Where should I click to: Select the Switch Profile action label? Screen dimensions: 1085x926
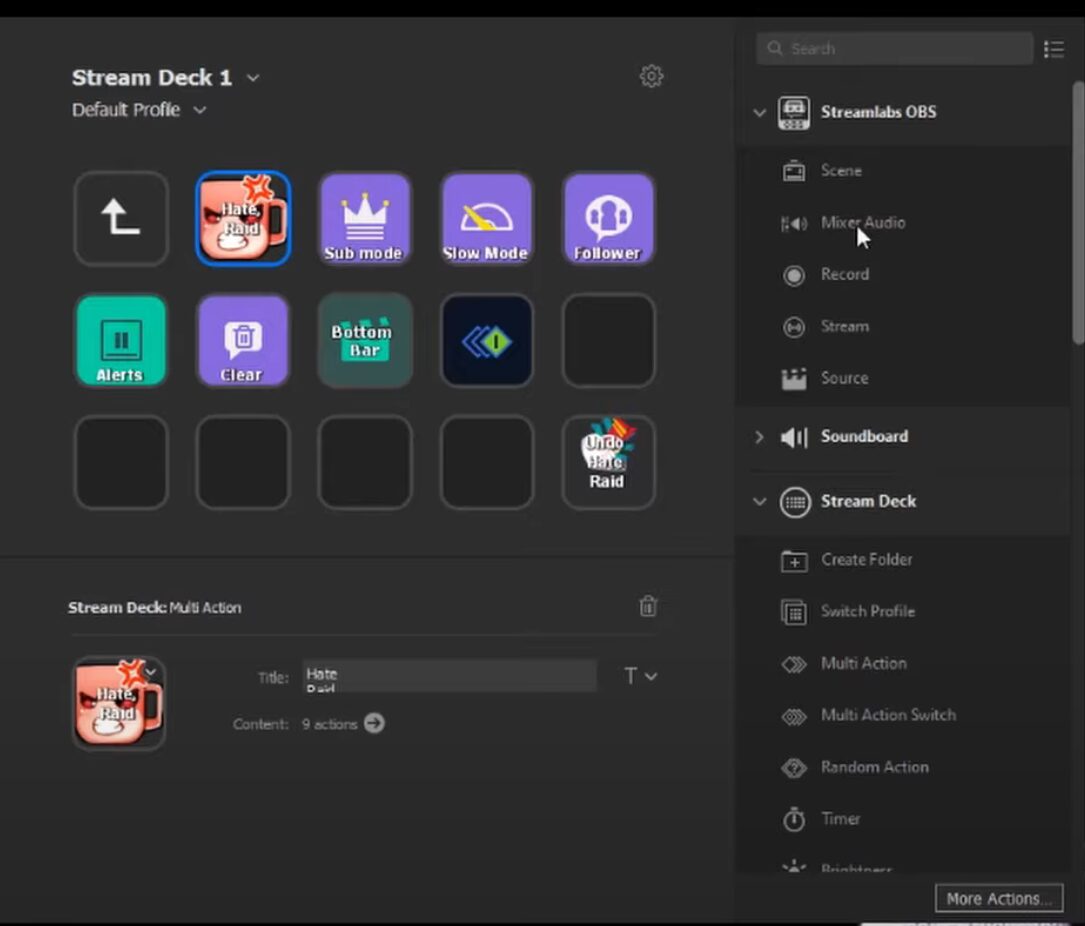click(x=868, y=611)
